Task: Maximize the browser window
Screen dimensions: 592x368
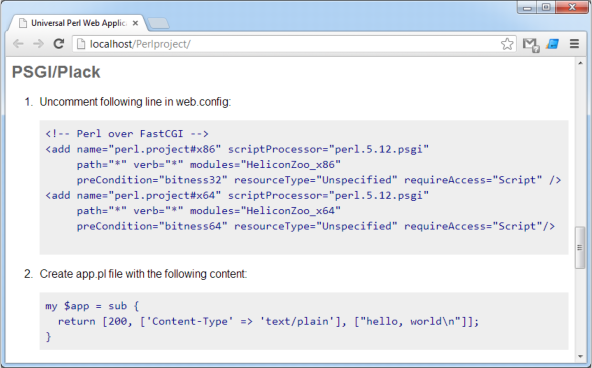Action: 546,8
